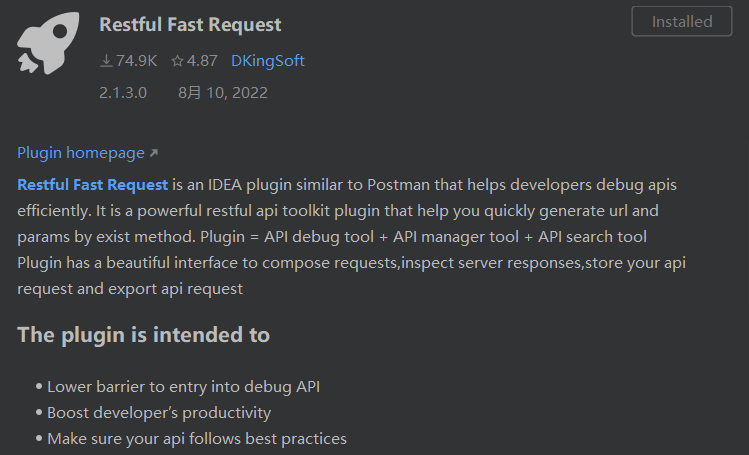Click bullet Make sure your api follows best practices

pyautogui.click(x=197, y=439)
